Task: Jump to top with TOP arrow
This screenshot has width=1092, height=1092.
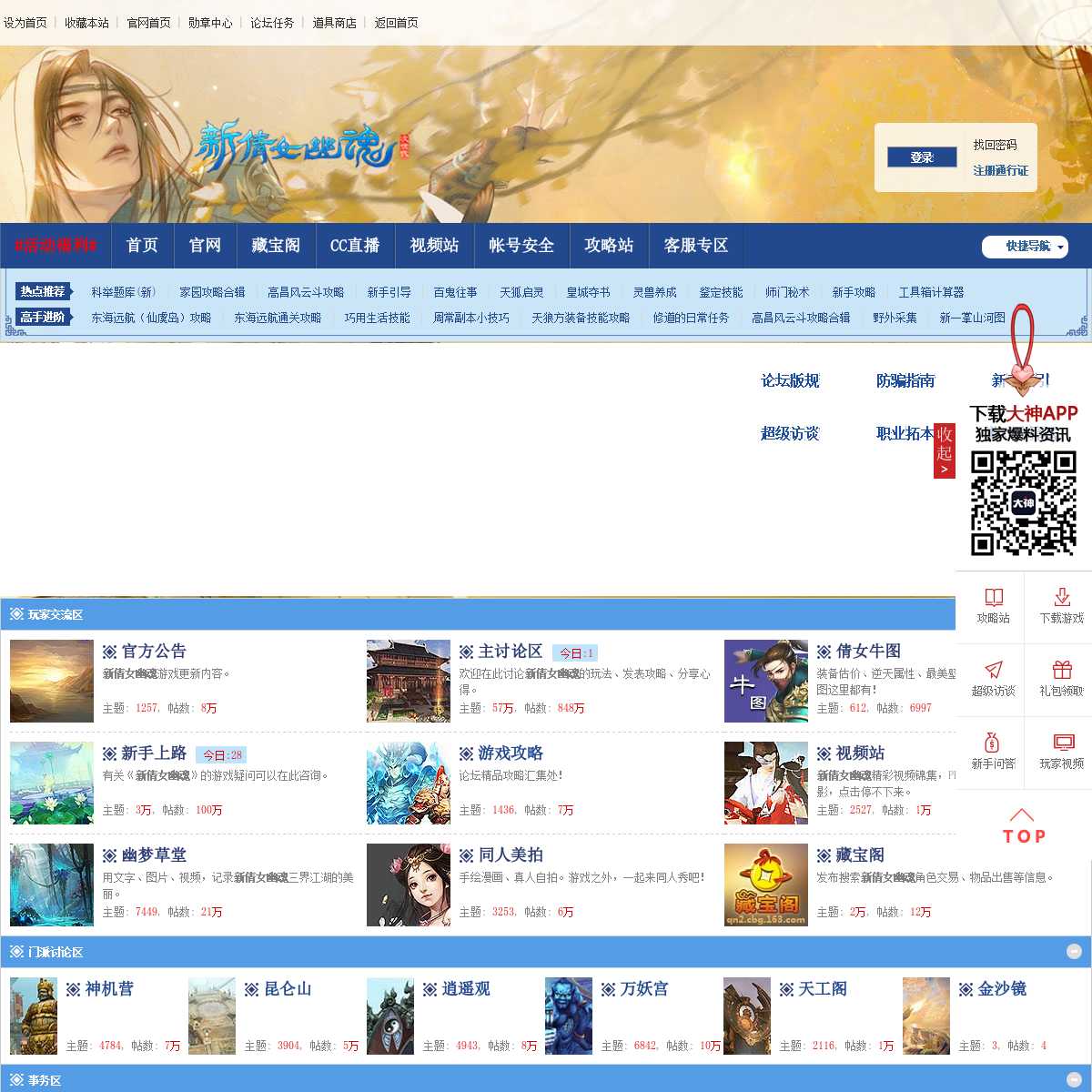Action: 1024,826
